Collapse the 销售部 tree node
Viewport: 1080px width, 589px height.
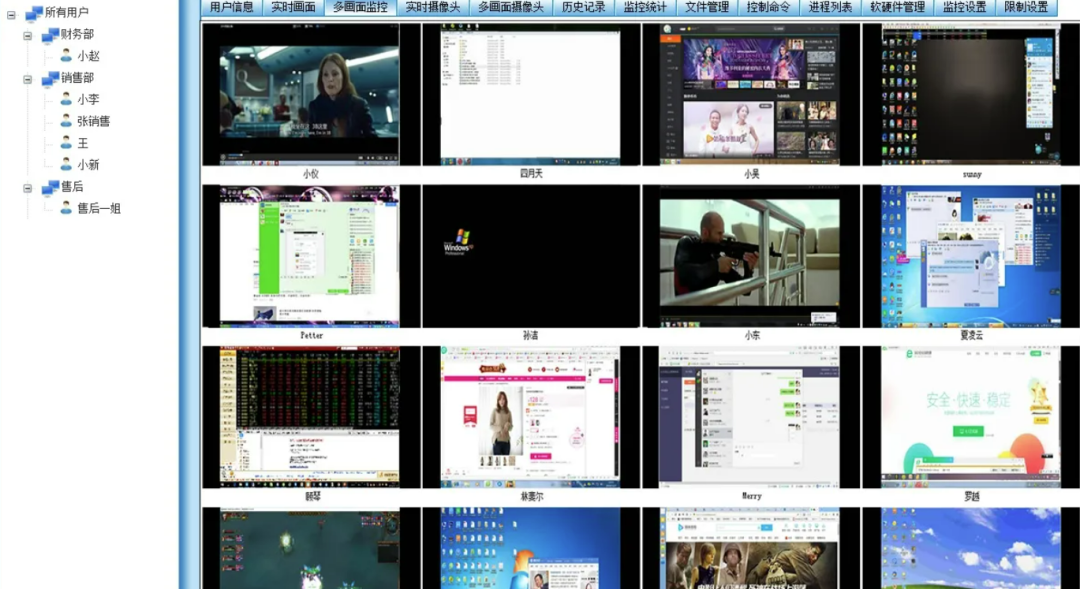pos(28,79)
